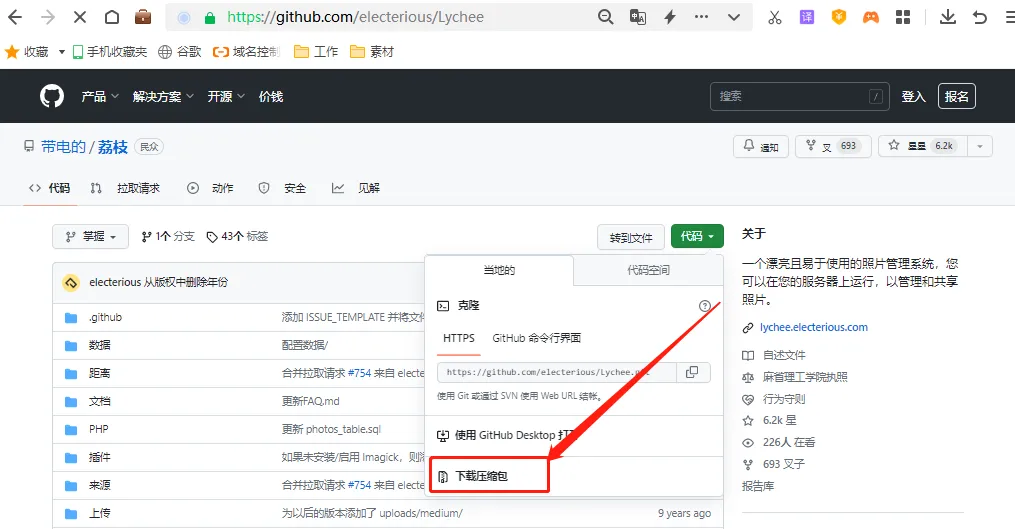This screenshot has width=1015, height=529.
Task: Click the GitHub octocat logo
Action: (x=52, y=96)
